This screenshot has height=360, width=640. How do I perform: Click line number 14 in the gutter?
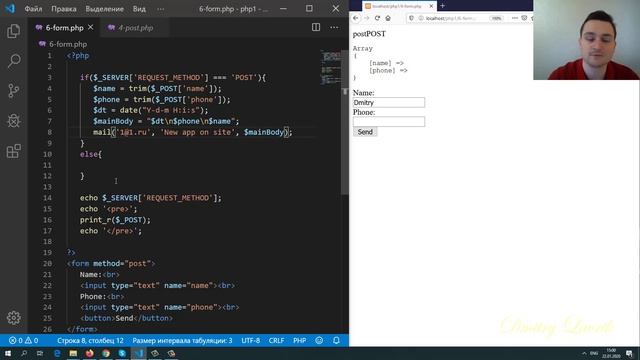tap(48, 198)
